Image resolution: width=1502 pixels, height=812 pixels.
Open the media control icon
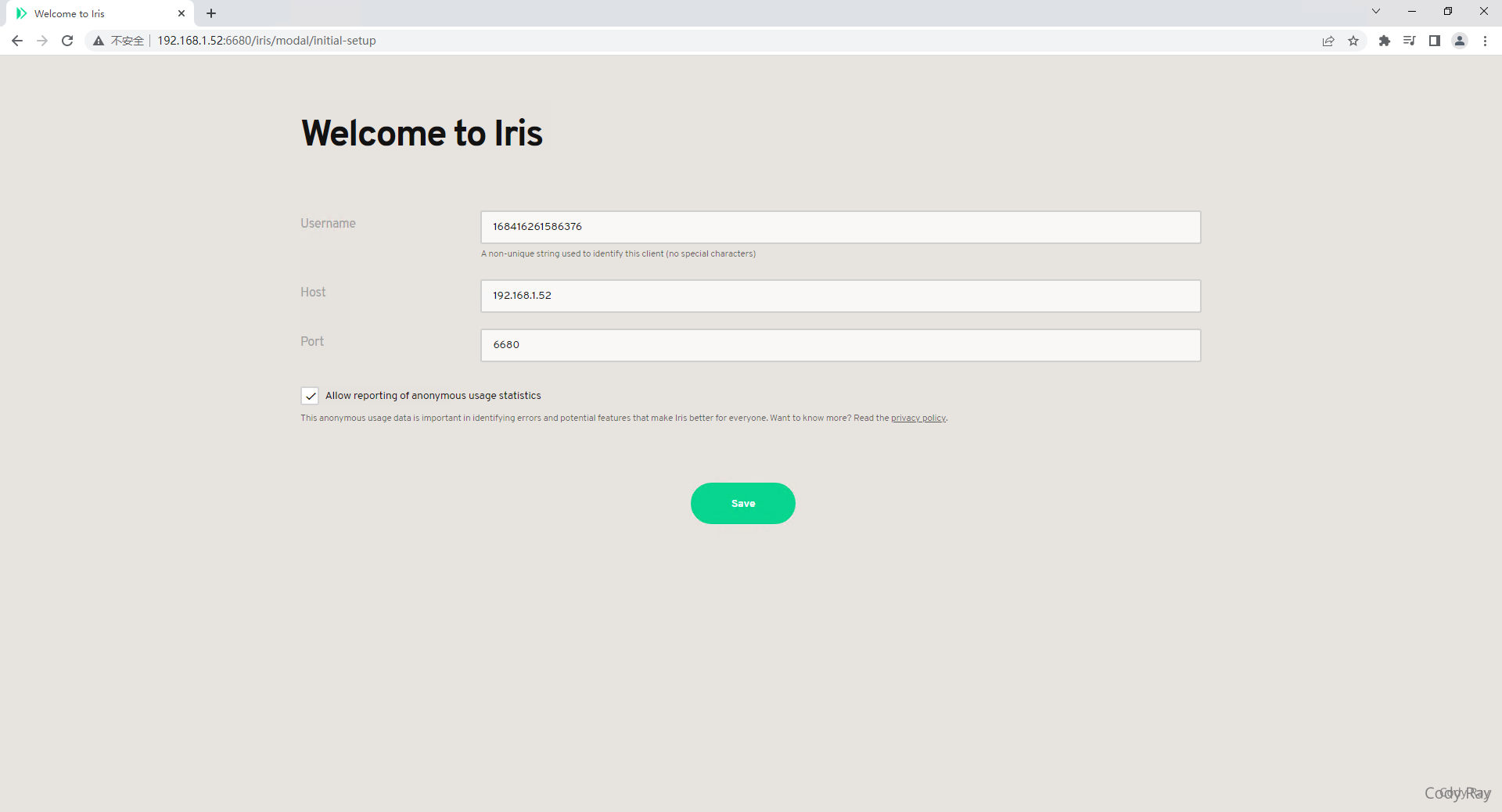[x=1410, y=41]
